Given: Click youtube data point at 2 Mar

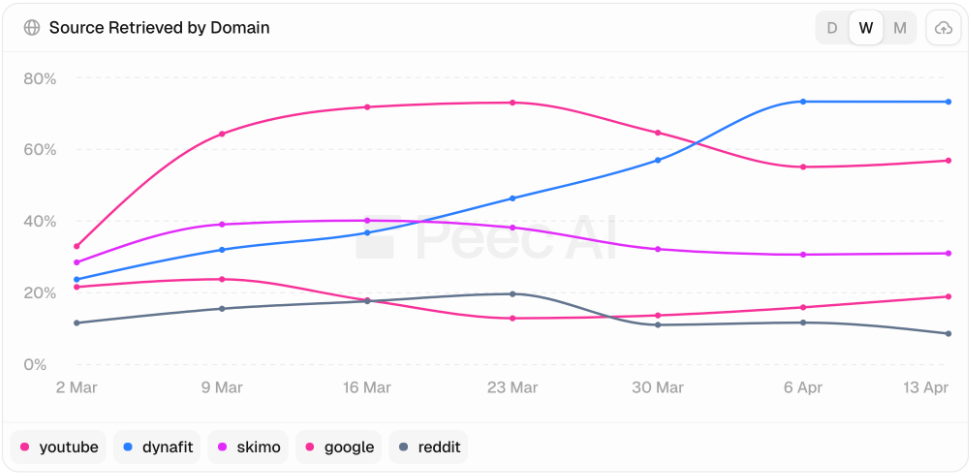Looking at the screenshot, I should point(77,247).
